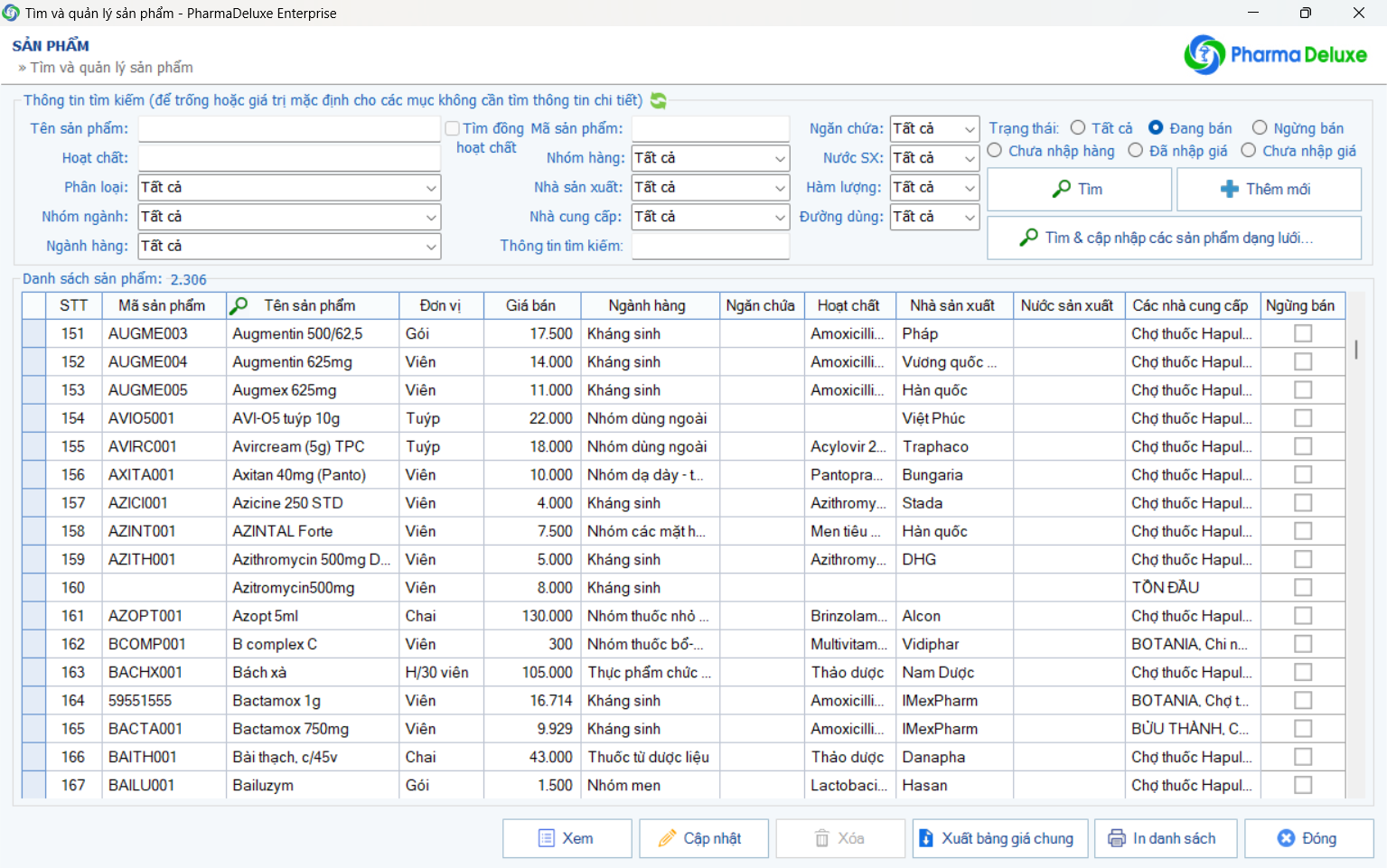Click the app icon in the title bar
The height and width of the screenshot is (868, 1387).
tap(11, 13)
